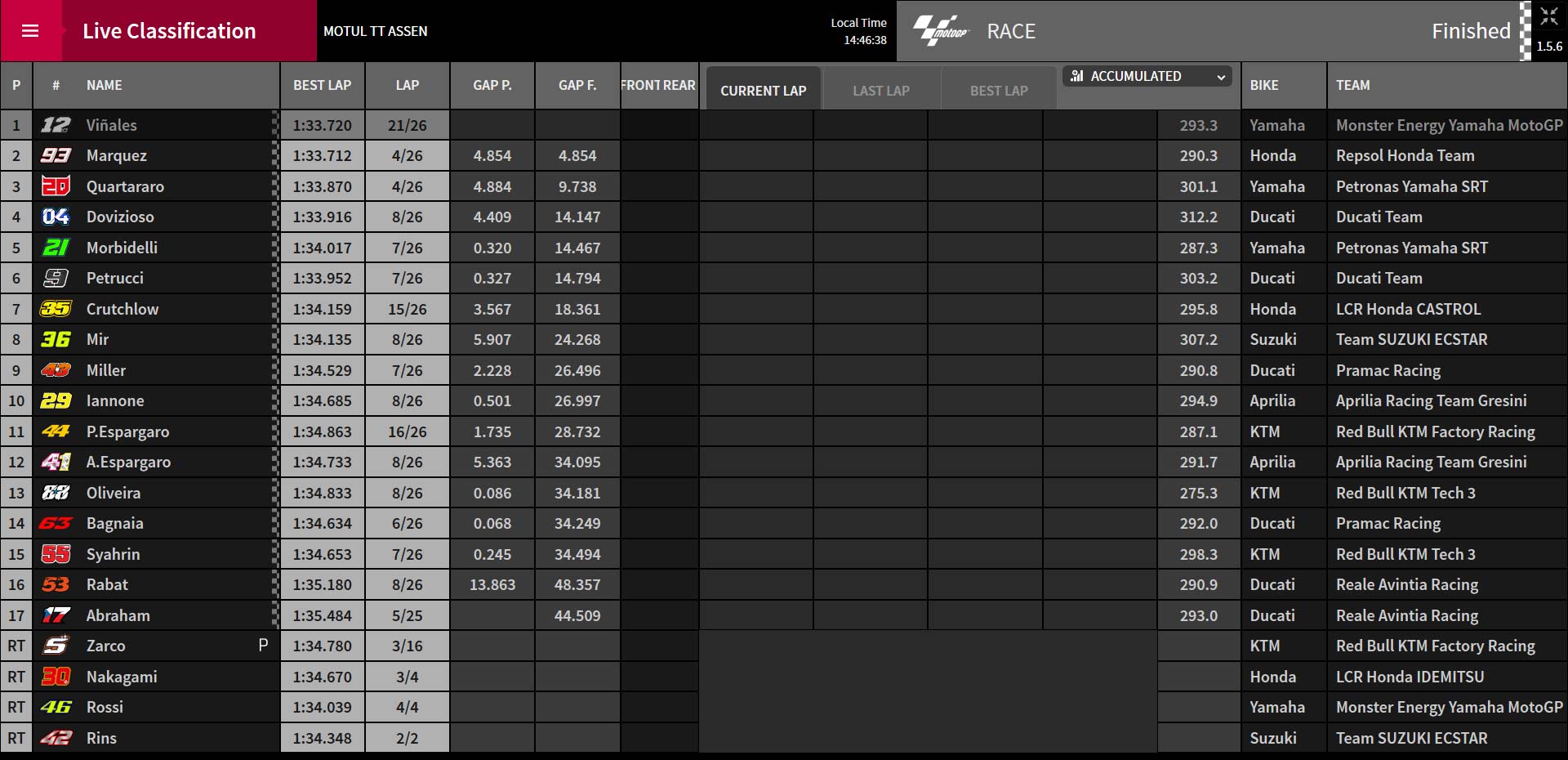This screenshot has width=1568, height=760.
Task: Click Mir number 36 badge
Action: [x=56, y=339]
